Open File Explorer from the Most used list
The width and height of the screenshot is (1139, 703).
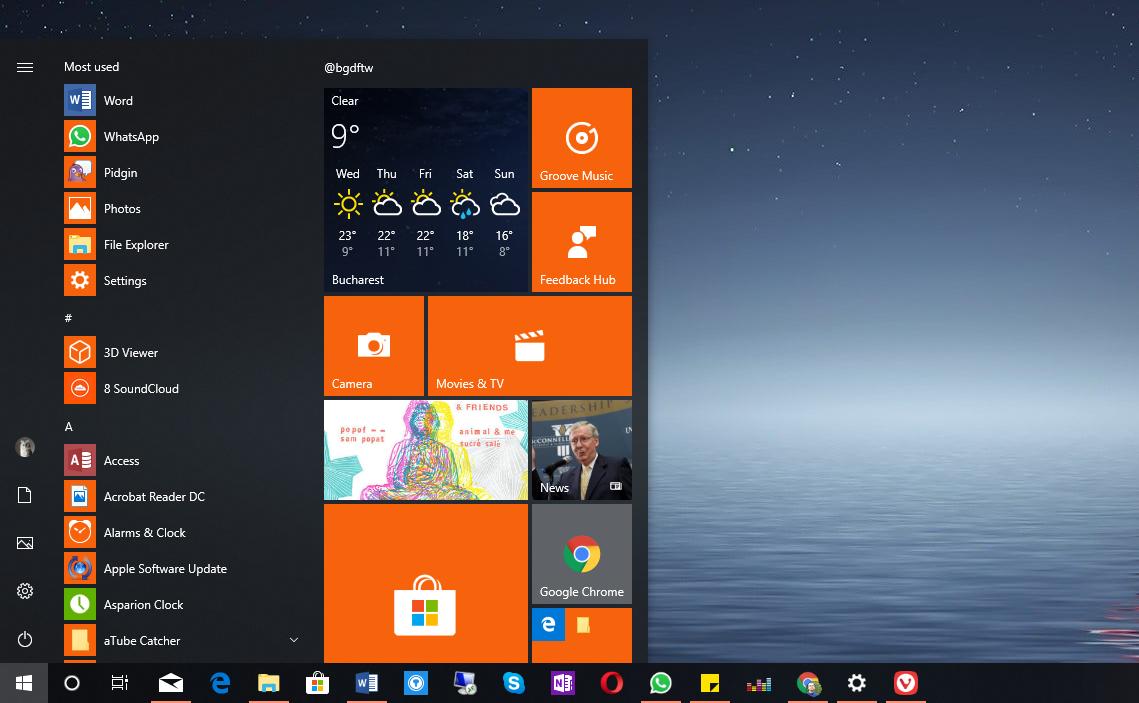182,245
